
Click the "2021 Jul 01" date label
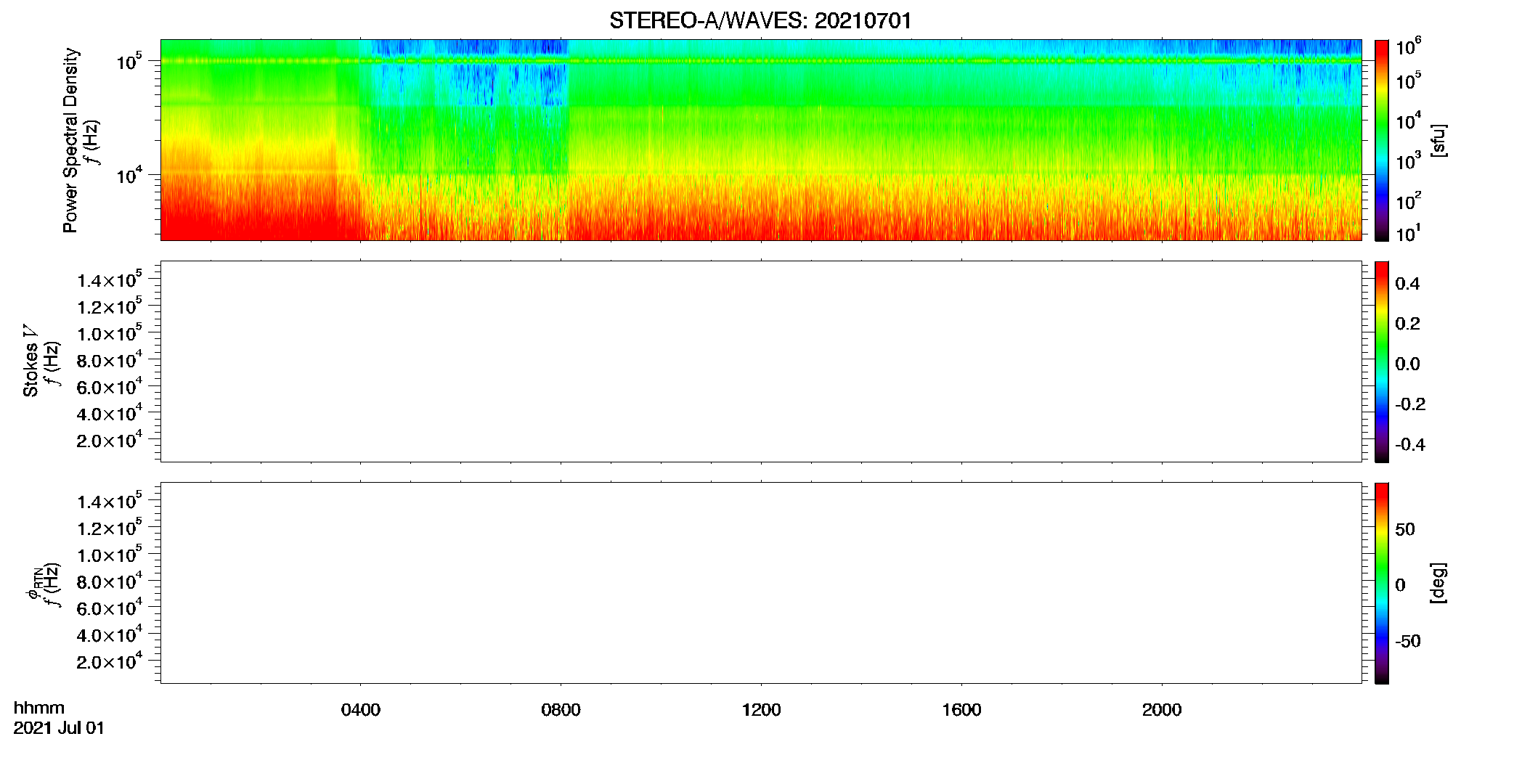pyautogui.click(x=59, y=728)
